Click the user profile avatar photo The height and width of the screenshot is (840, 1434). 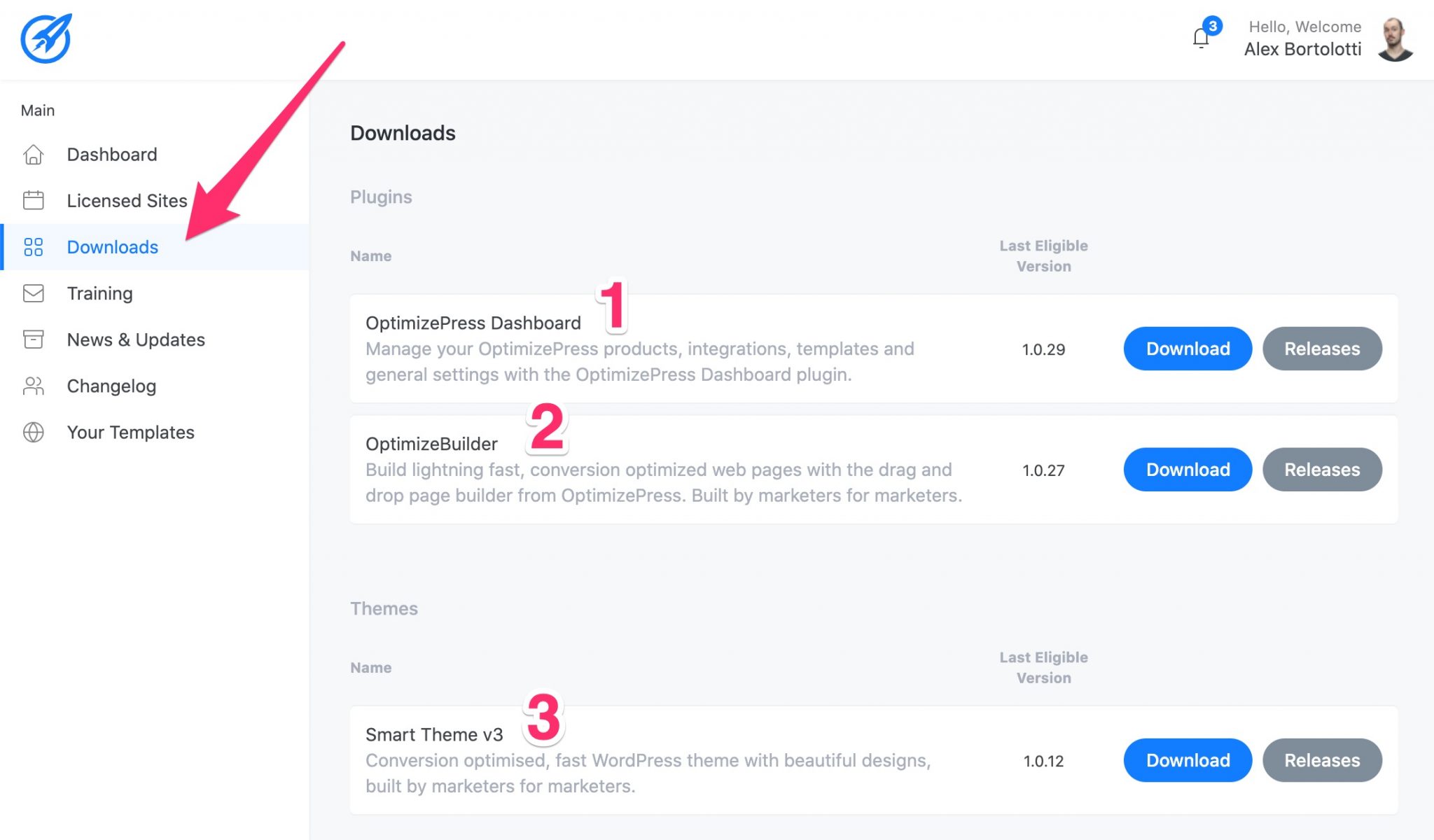coord(1395,39)
